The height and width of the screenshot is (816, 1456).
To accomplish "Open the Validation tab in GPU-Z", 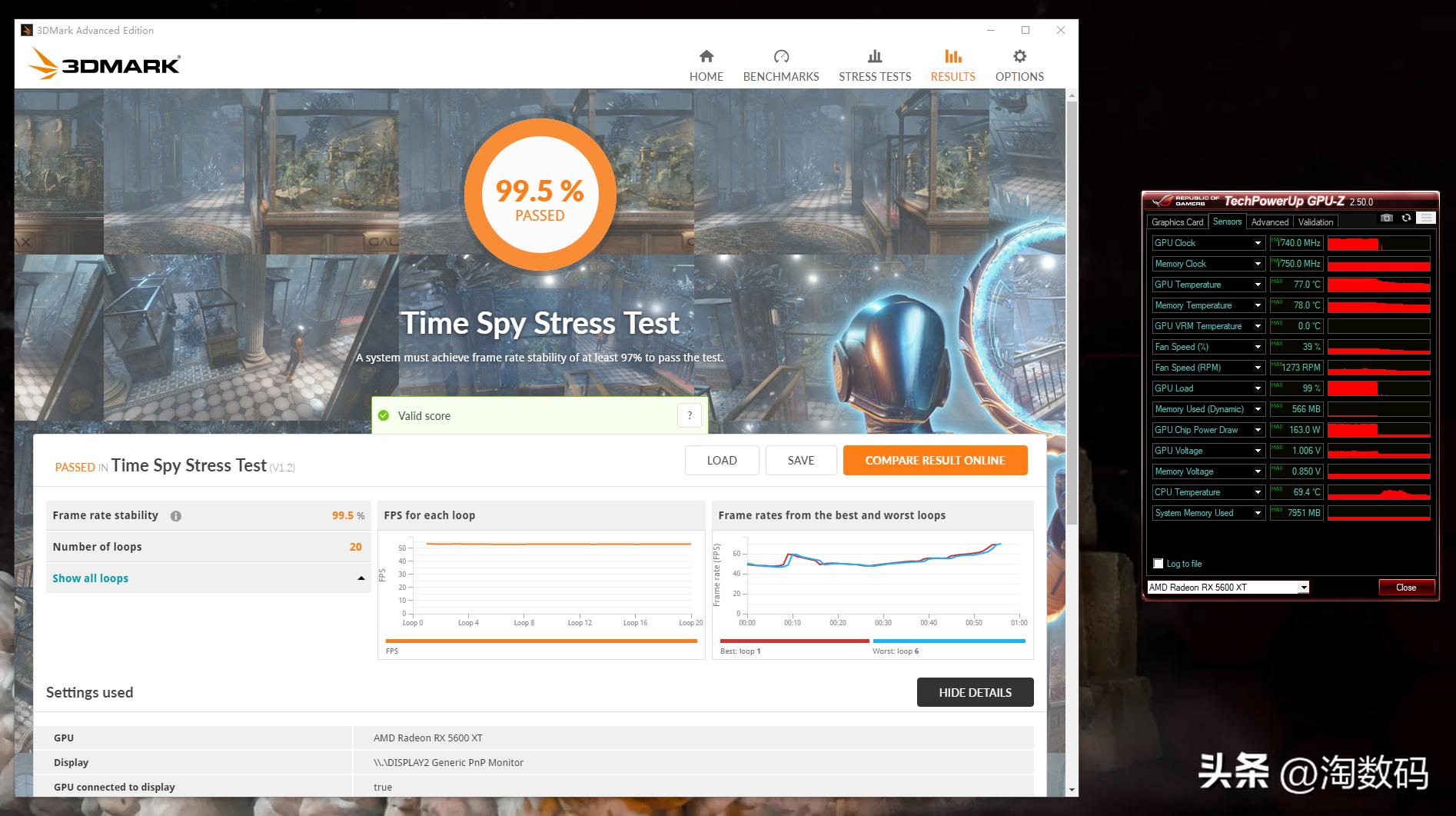I will 1316,222.
